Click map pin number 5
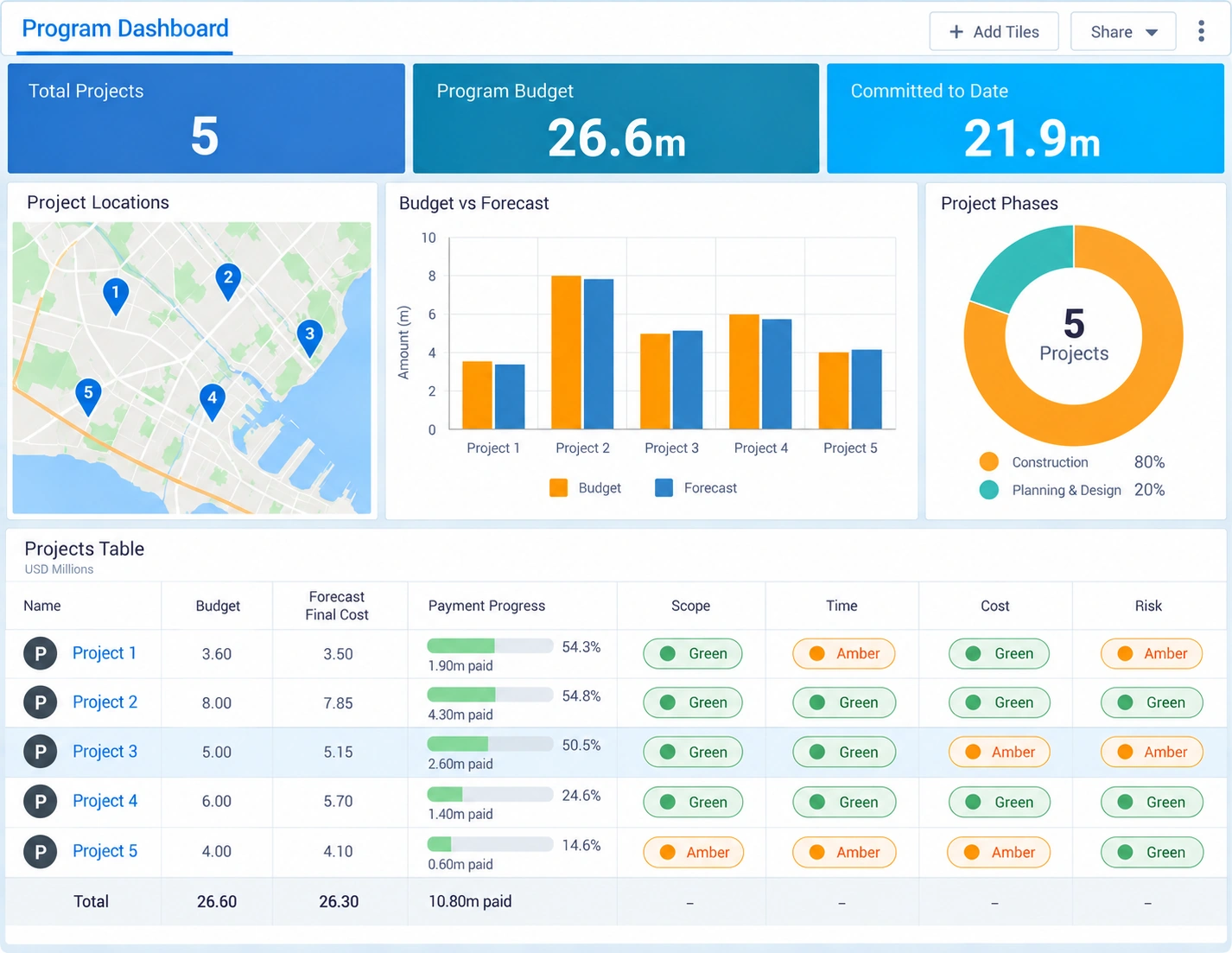The width and height of the screenshot is (1232, 953). [88, 397]
